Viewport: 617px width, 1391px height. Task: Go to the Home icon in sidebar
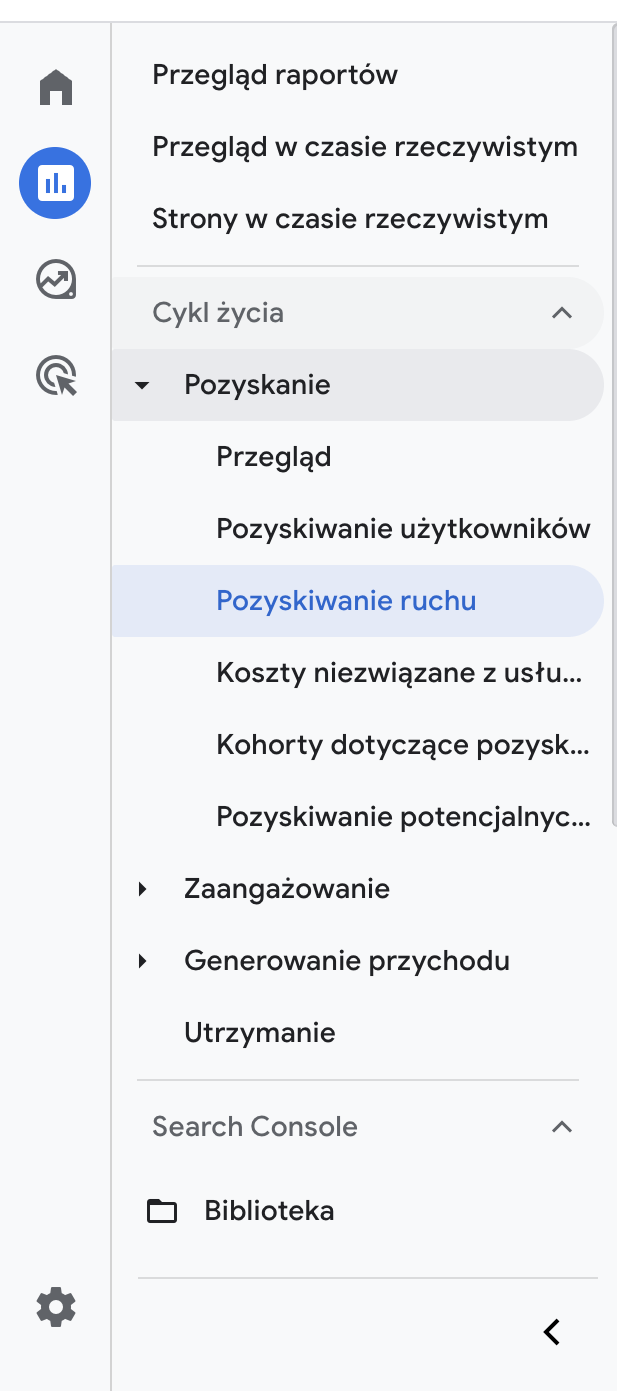(56, 88)
